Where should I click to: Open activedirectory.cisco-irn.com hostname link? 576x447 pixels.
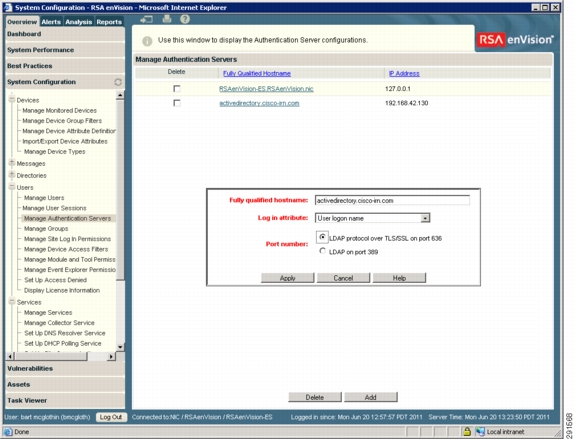tap(259, 103)
